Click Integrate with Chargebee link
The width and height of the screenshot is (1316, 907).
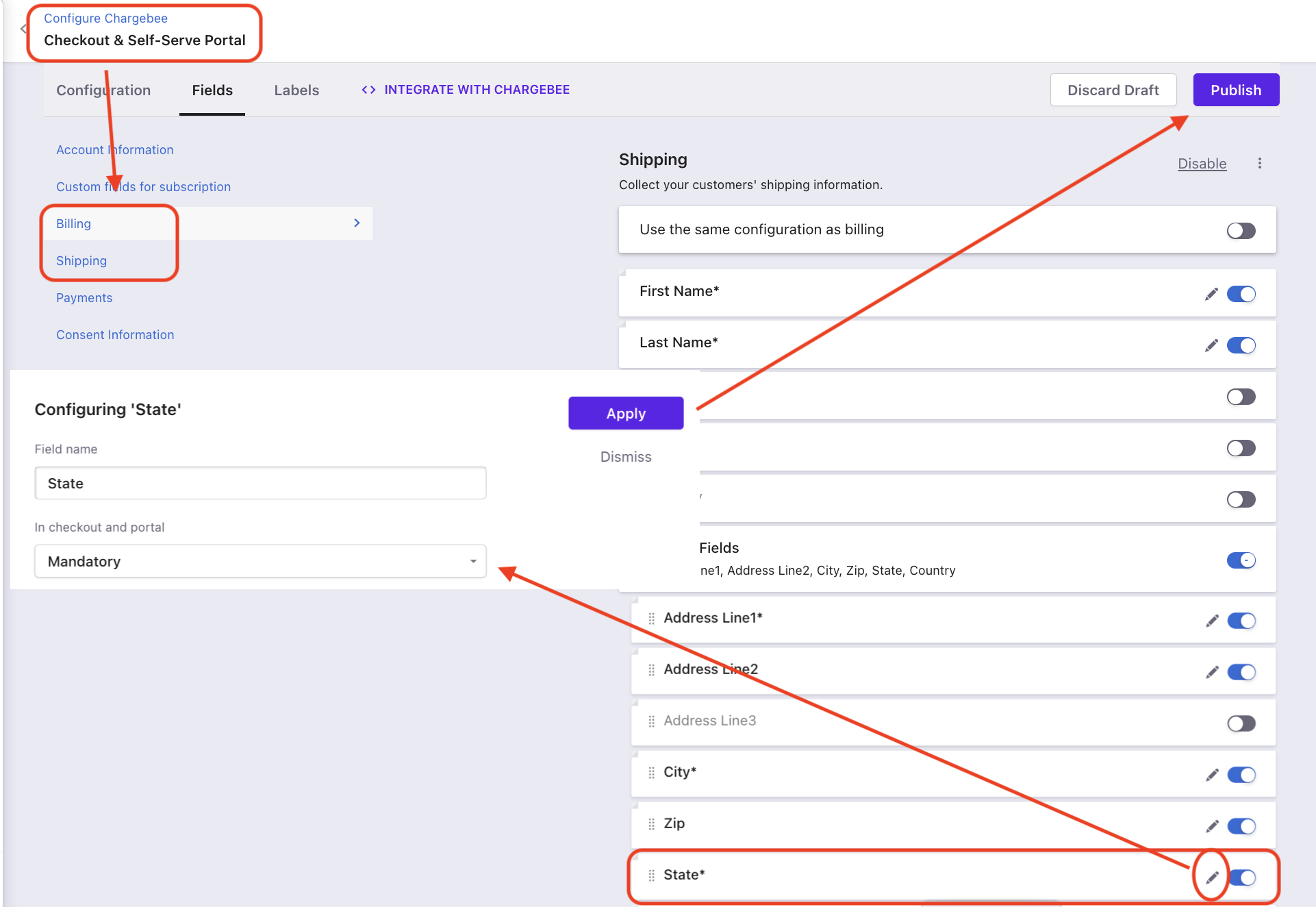(477, 90)
